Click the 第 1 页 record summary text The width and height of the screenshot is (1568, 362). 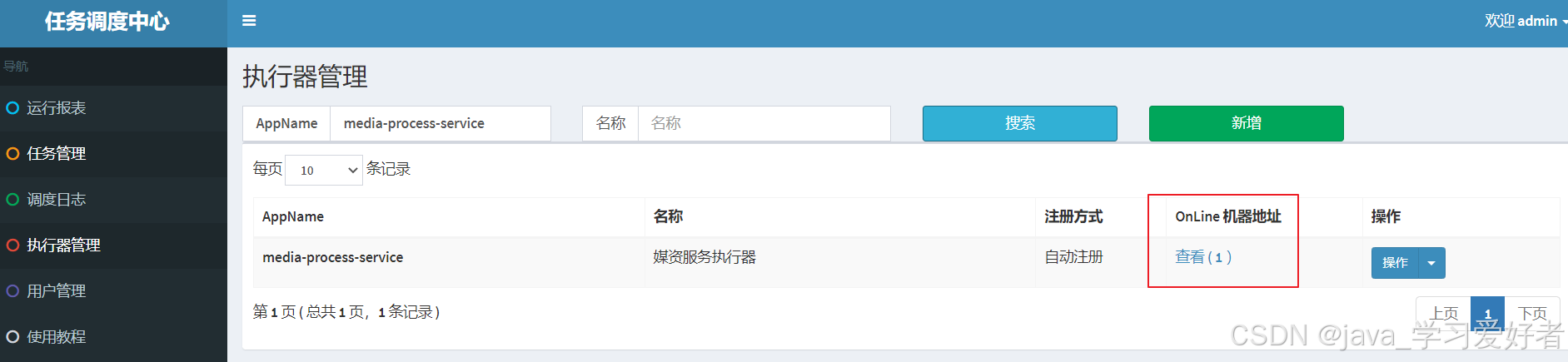point(346,312)
